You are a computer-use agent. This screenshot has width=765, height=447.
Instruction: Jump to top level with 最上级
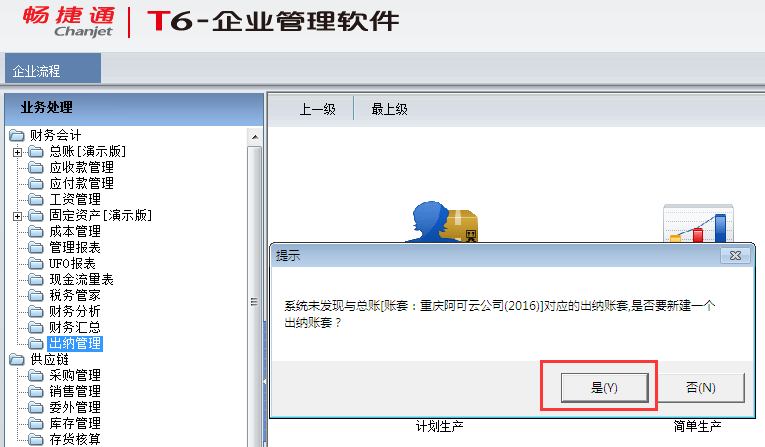tap(389, 109)
